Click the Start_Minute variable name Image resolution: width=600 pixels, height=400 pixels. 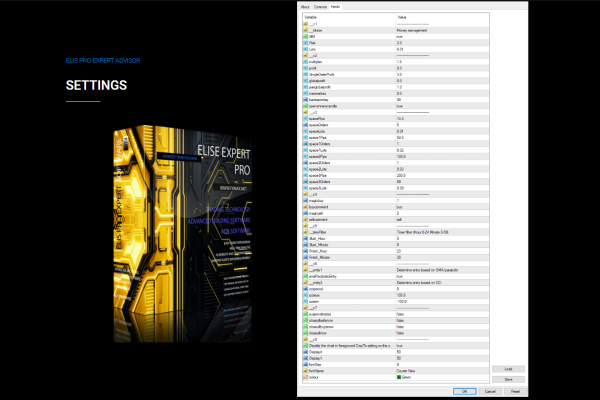[318, 245]
